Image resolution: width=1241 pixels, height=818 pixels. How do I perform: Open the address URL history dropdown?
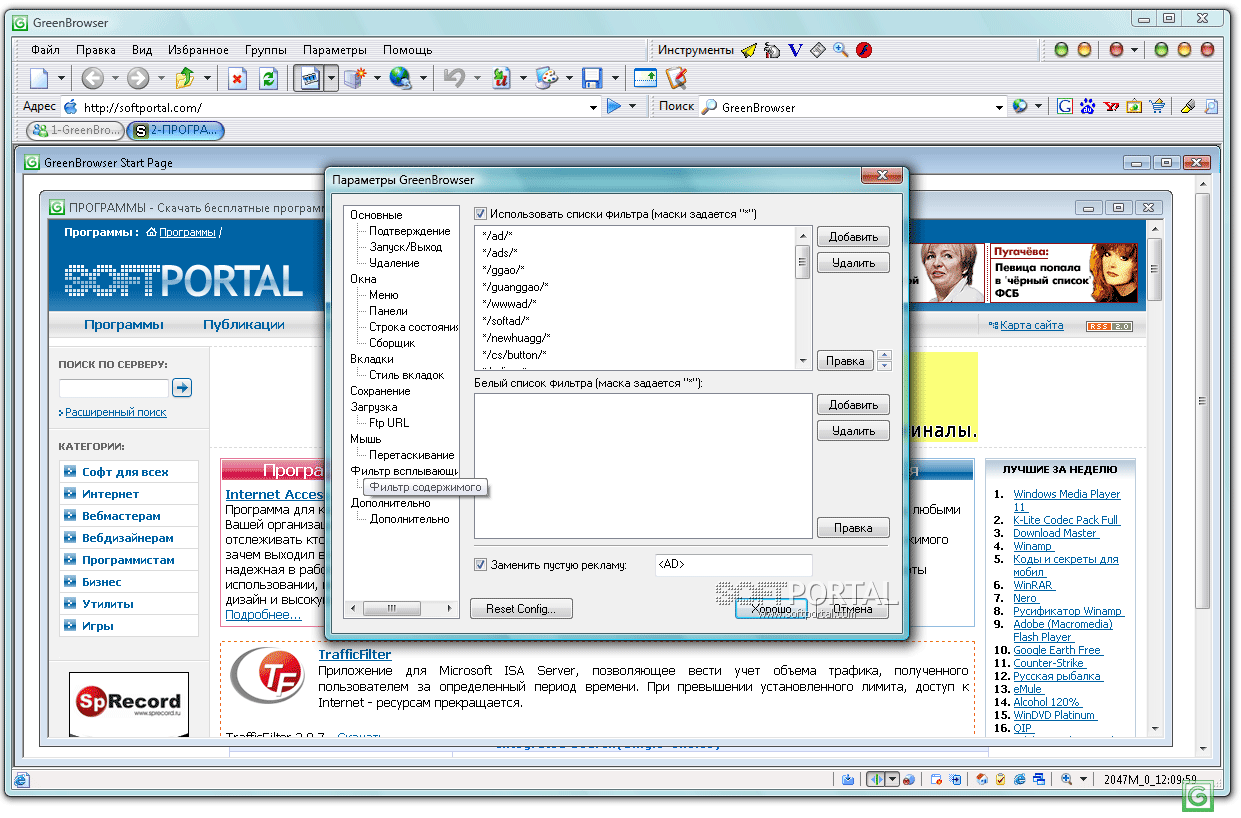(x=592, y=107)
